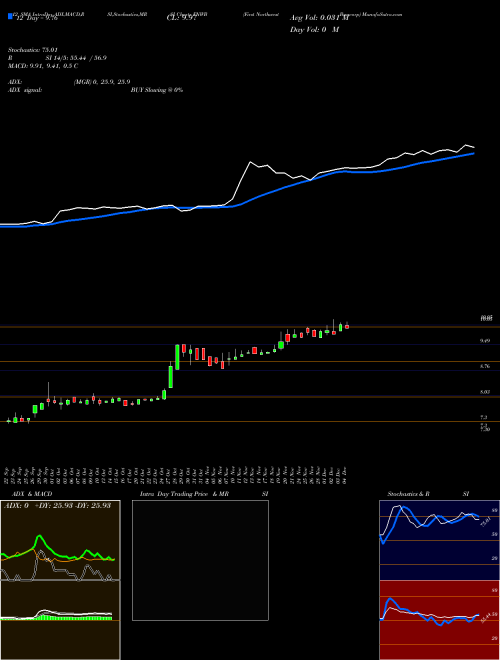The height and width of the screenshot is (660, 500).
Task: Open the blue Stochastics chart panel
Action: click(x=439, y=540)
